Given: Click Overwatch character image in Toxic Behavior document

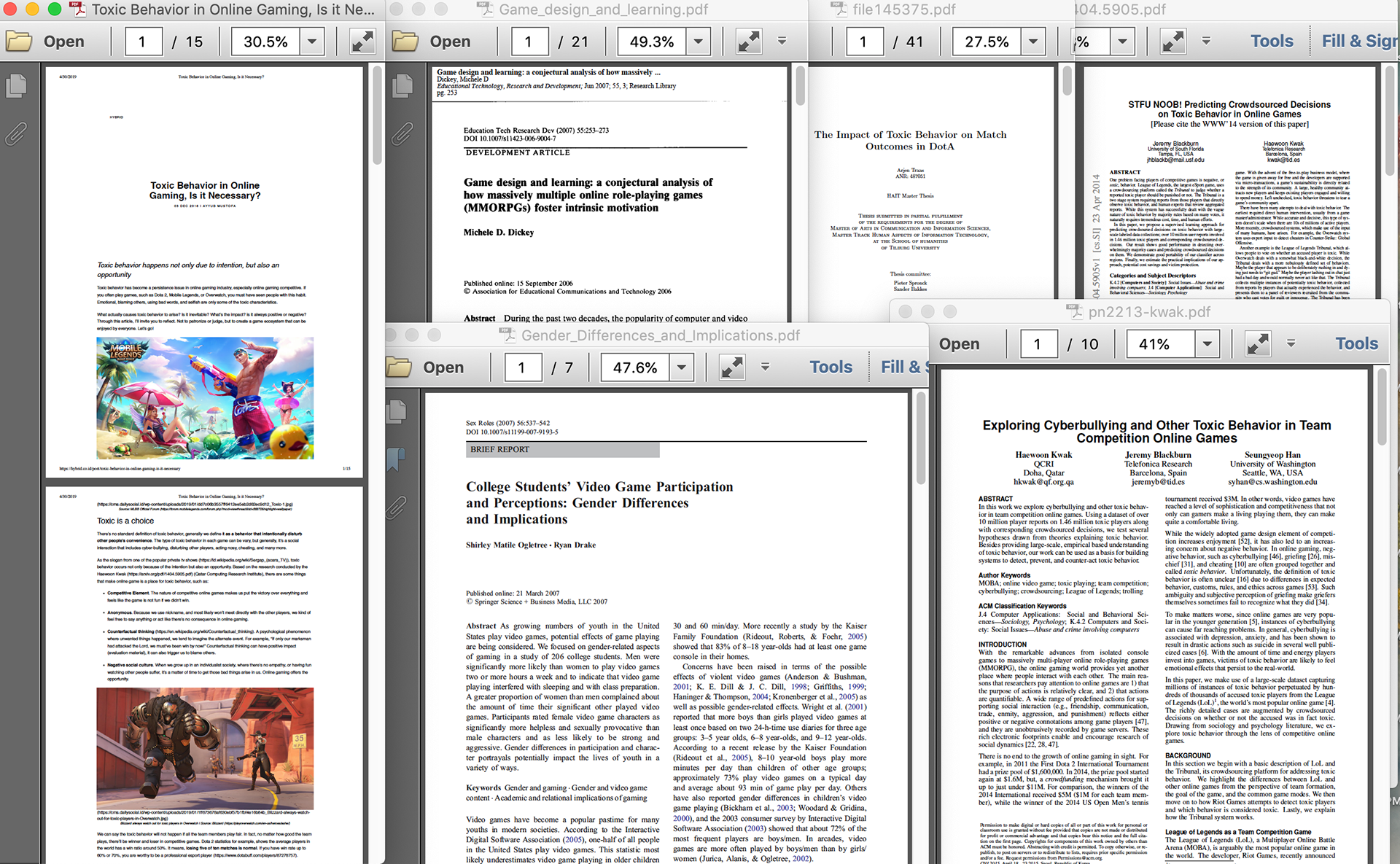Looking at the screenshot, I should point(205,748).
